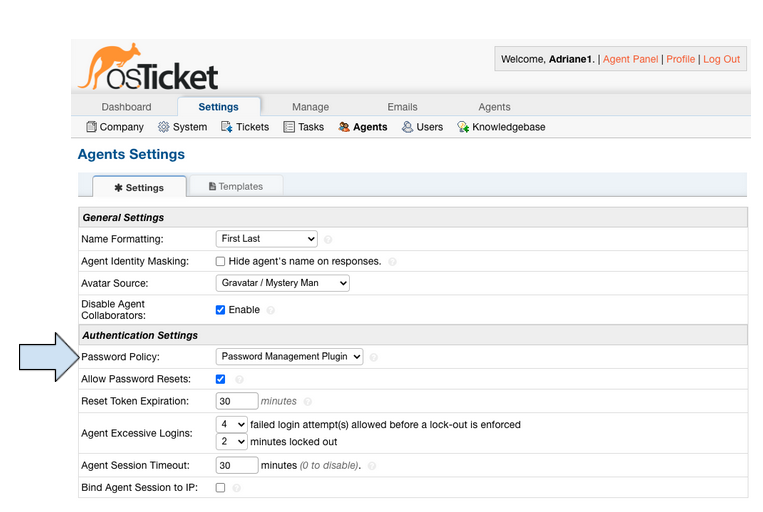Click the Log Out link
This screenshot has height=512, width=763.
coord(721,59)
